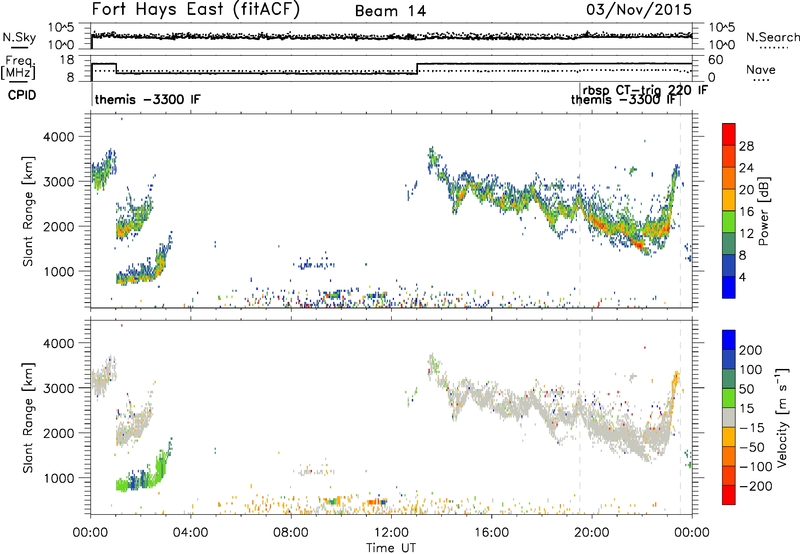Click gray segment of Velocity color bar
Image resolution: width=800 pixels, height=554 pixels.
coord(729,417)
